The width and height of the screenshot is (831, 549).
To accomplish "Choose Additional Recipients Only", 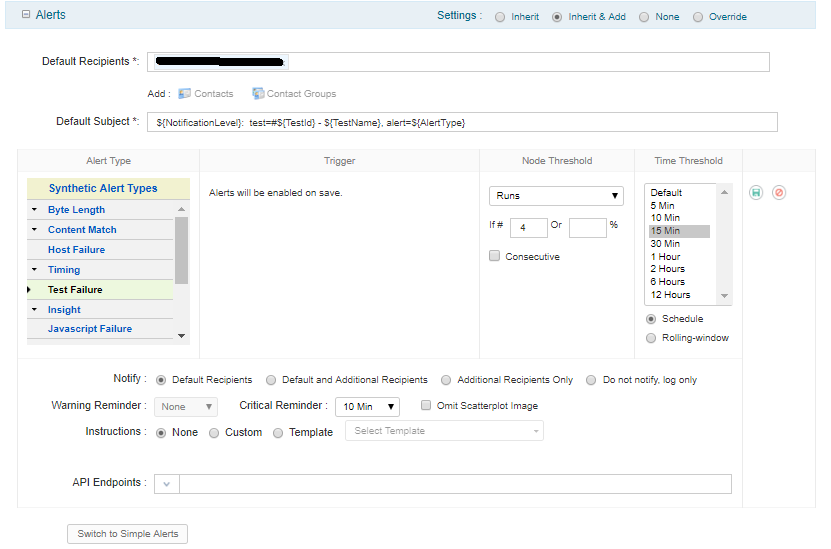I will pos(446,380).
